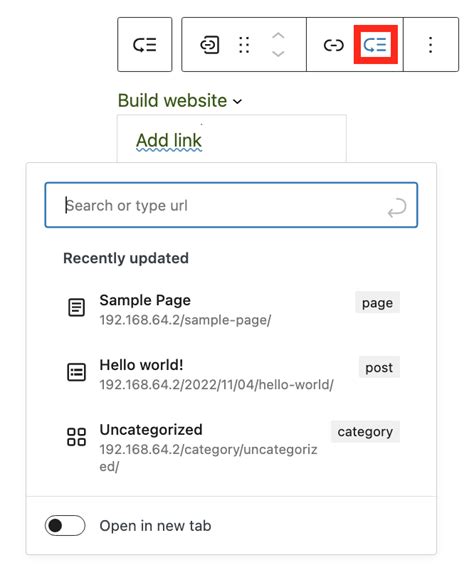Click the Build website menu text

point(172,101)
